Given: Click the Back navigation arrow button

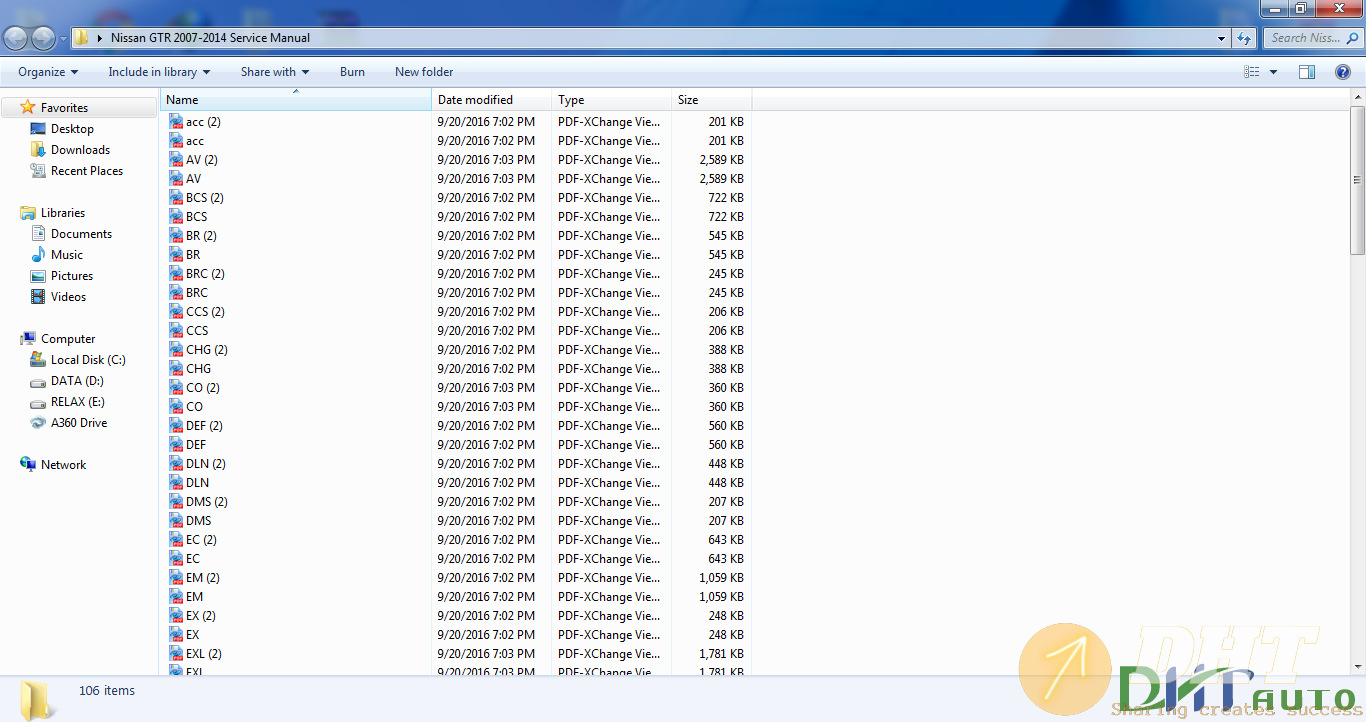Looking at the screenshot, I should (16, 38).
